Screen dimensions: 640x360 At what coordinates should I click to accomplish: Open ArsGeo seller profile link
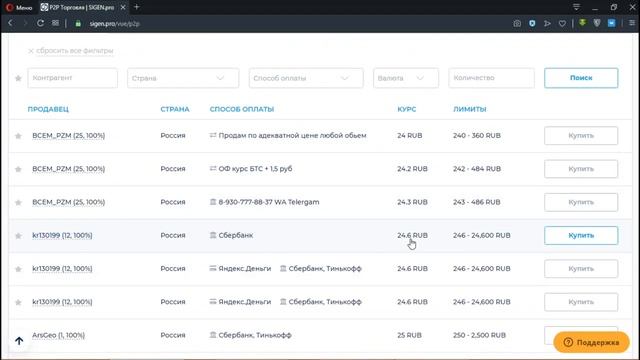[58, 335]
